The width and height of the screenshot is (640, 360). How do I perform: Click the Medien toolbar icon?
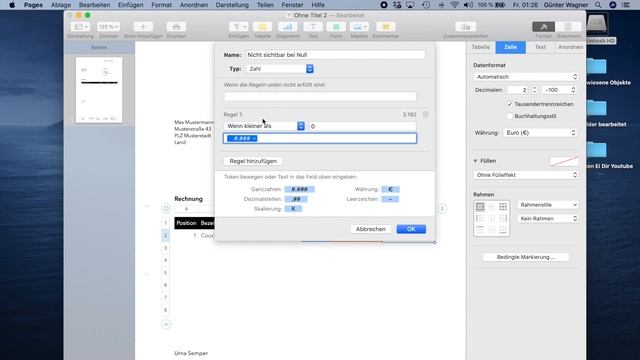click(x=359, y=27)
